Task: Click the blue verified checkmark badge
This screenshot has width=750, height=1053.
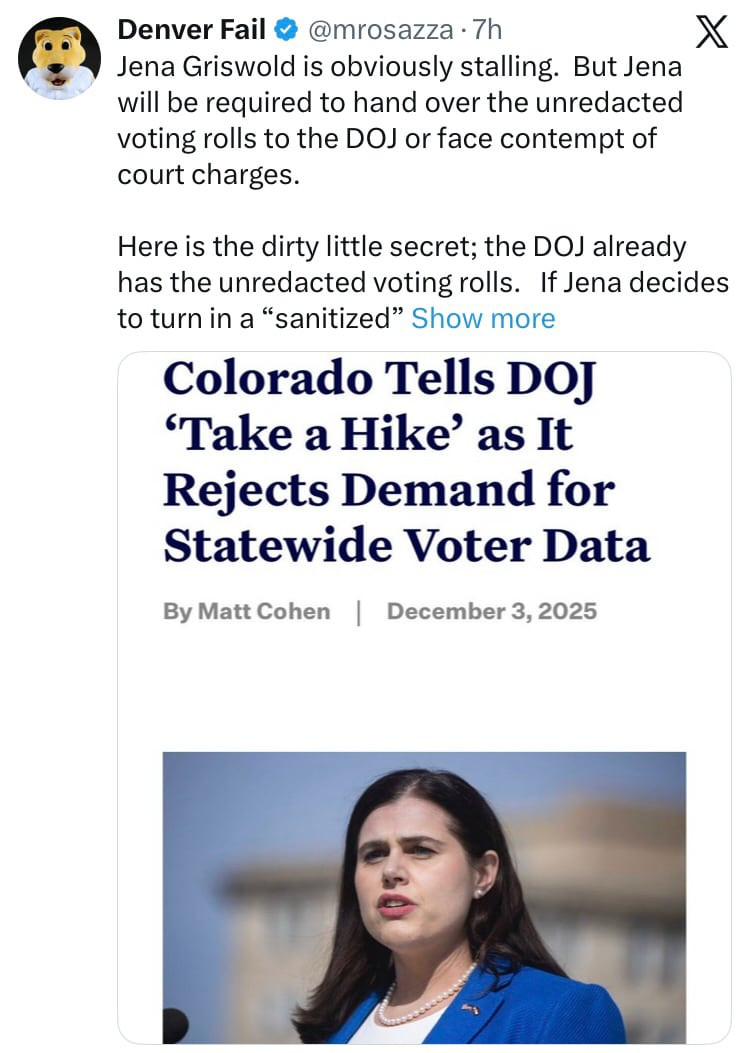Action: point(285,31)
